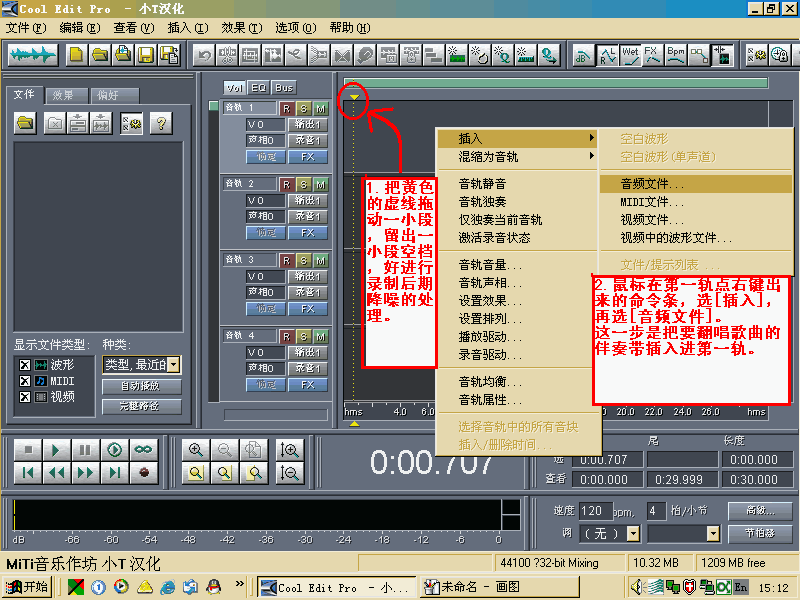Start playback with the Play button
The width and height of the screenshot is (800, 600).
click(57, 450)
